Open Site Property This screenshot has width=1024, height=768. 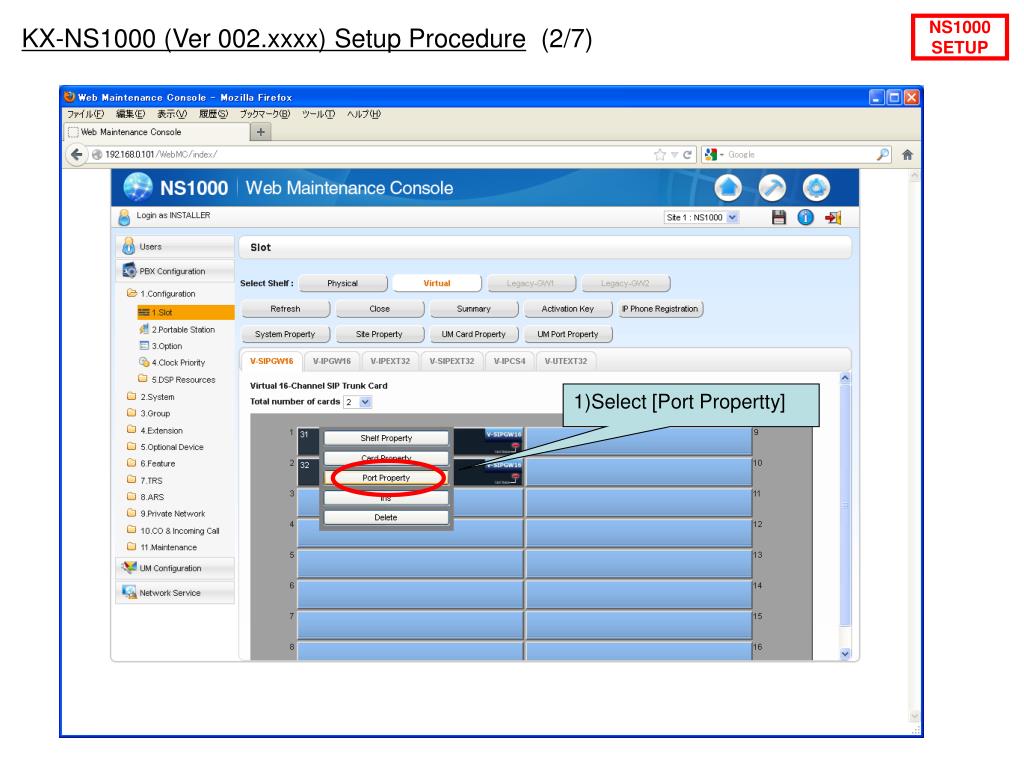(x=379, y=334)
